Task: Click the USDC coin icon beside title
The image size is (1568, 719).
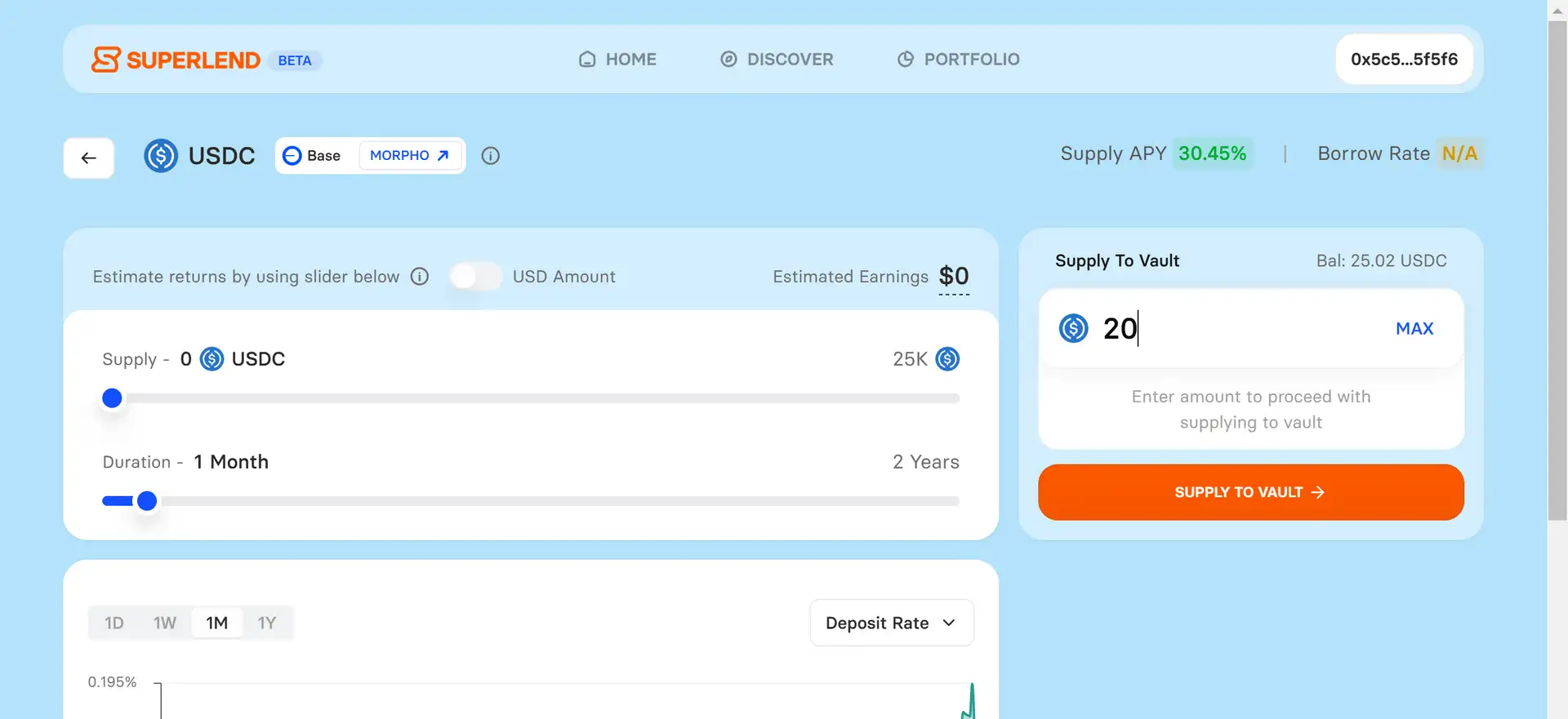Action: point(161,156)
